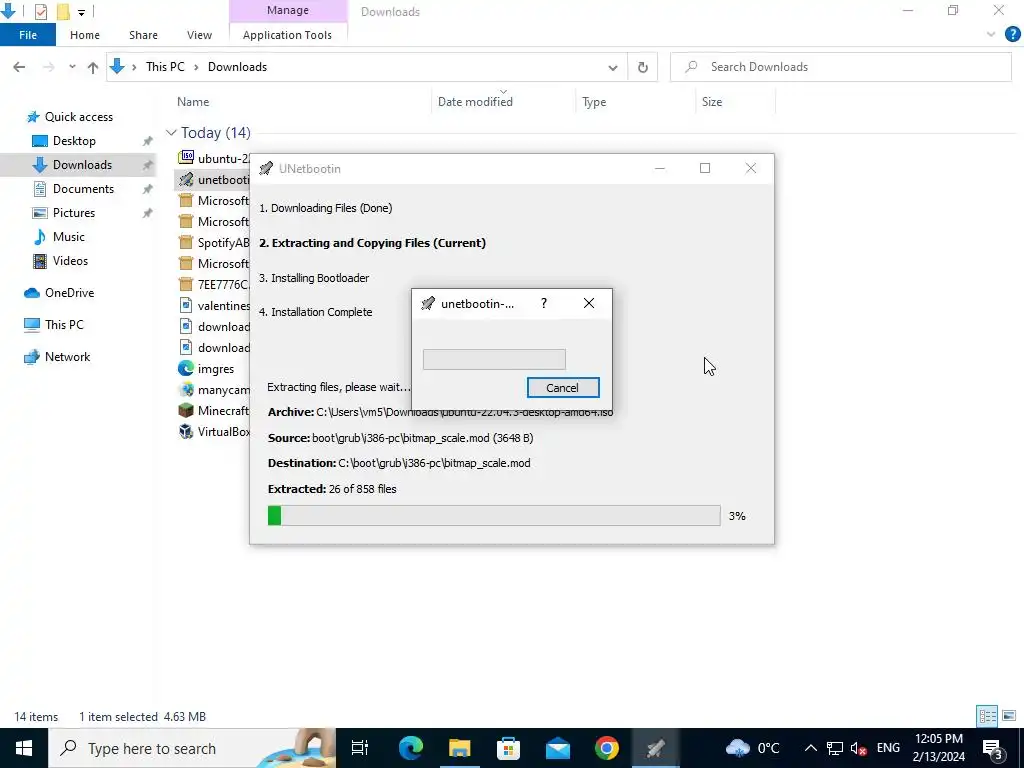Image resolution: width=1024 pixels, height=768 pixels.
Task: Click This PC in the address breadcrumb
Action: [165, 67]
